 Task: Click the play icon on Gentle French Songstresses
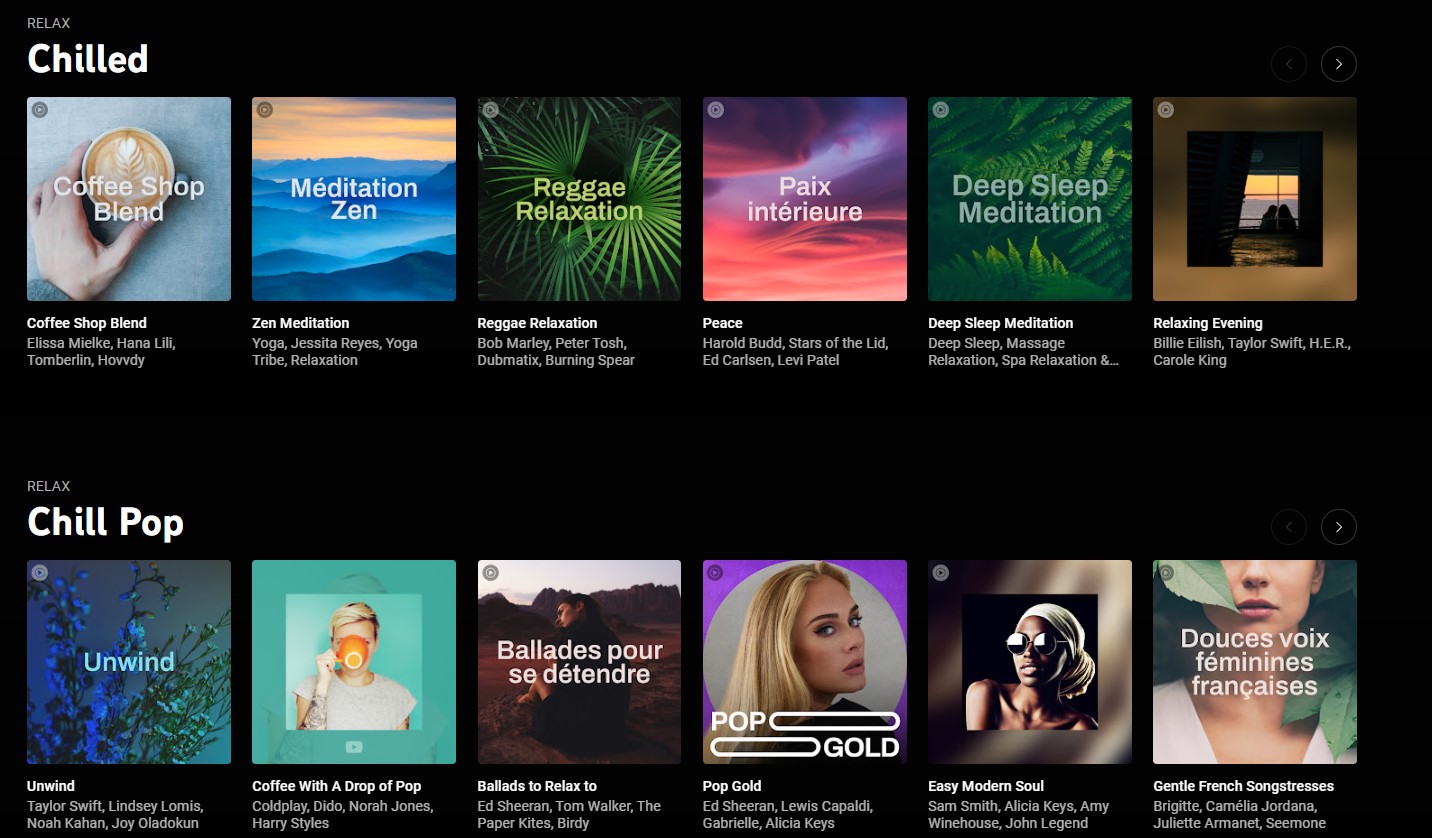[1165, 573]
